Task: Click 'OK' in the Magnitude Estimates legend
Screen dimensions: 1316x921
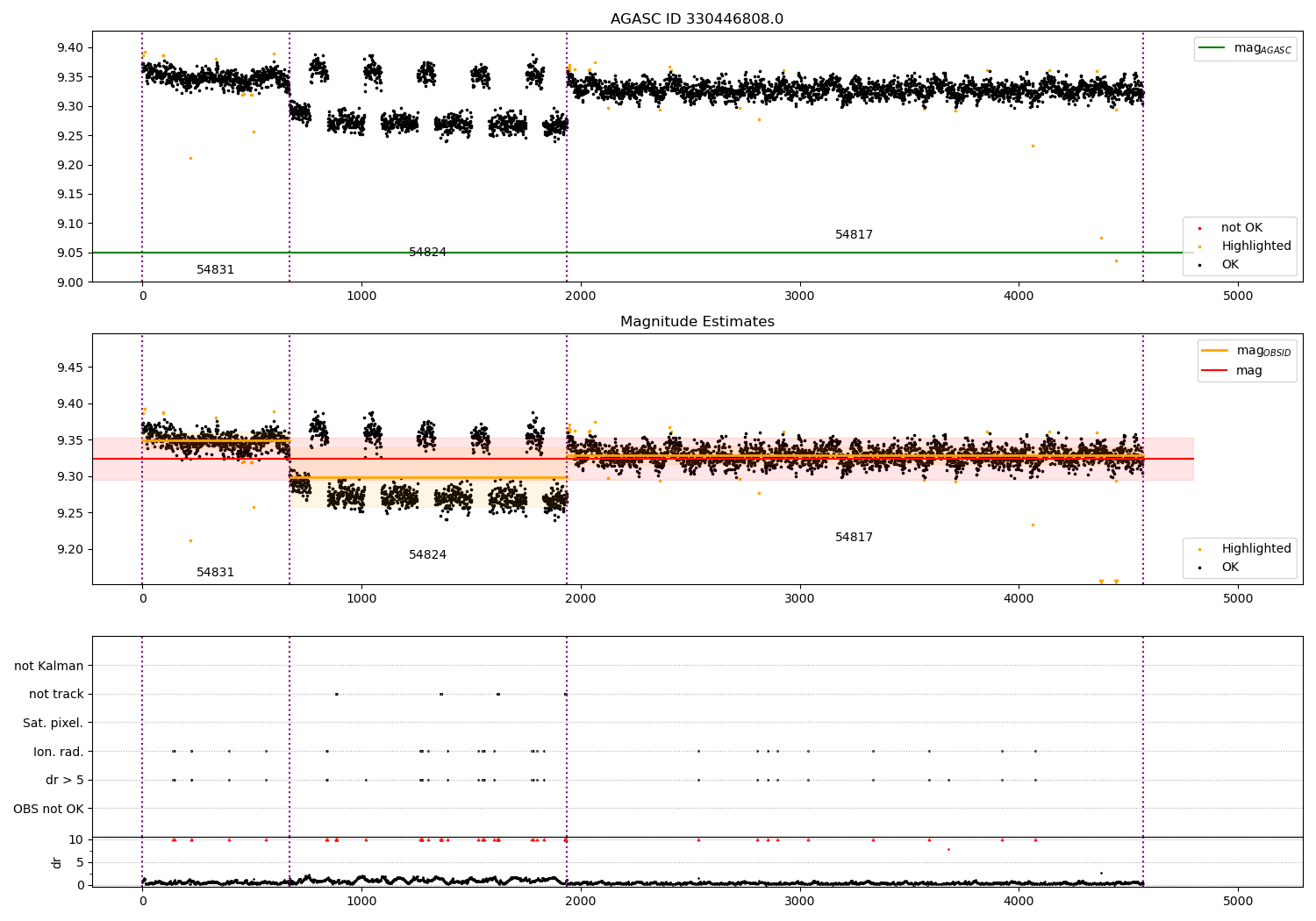Action: 1230,568
